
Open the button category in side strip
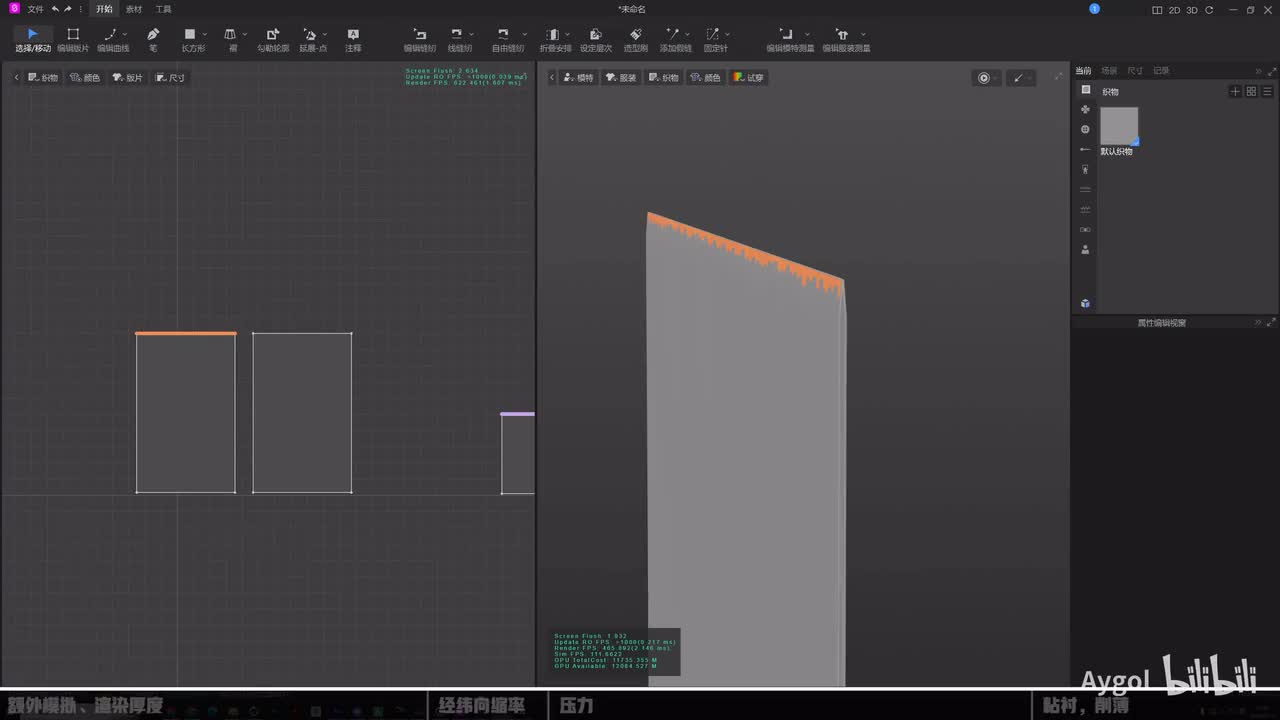[1086, 129]
